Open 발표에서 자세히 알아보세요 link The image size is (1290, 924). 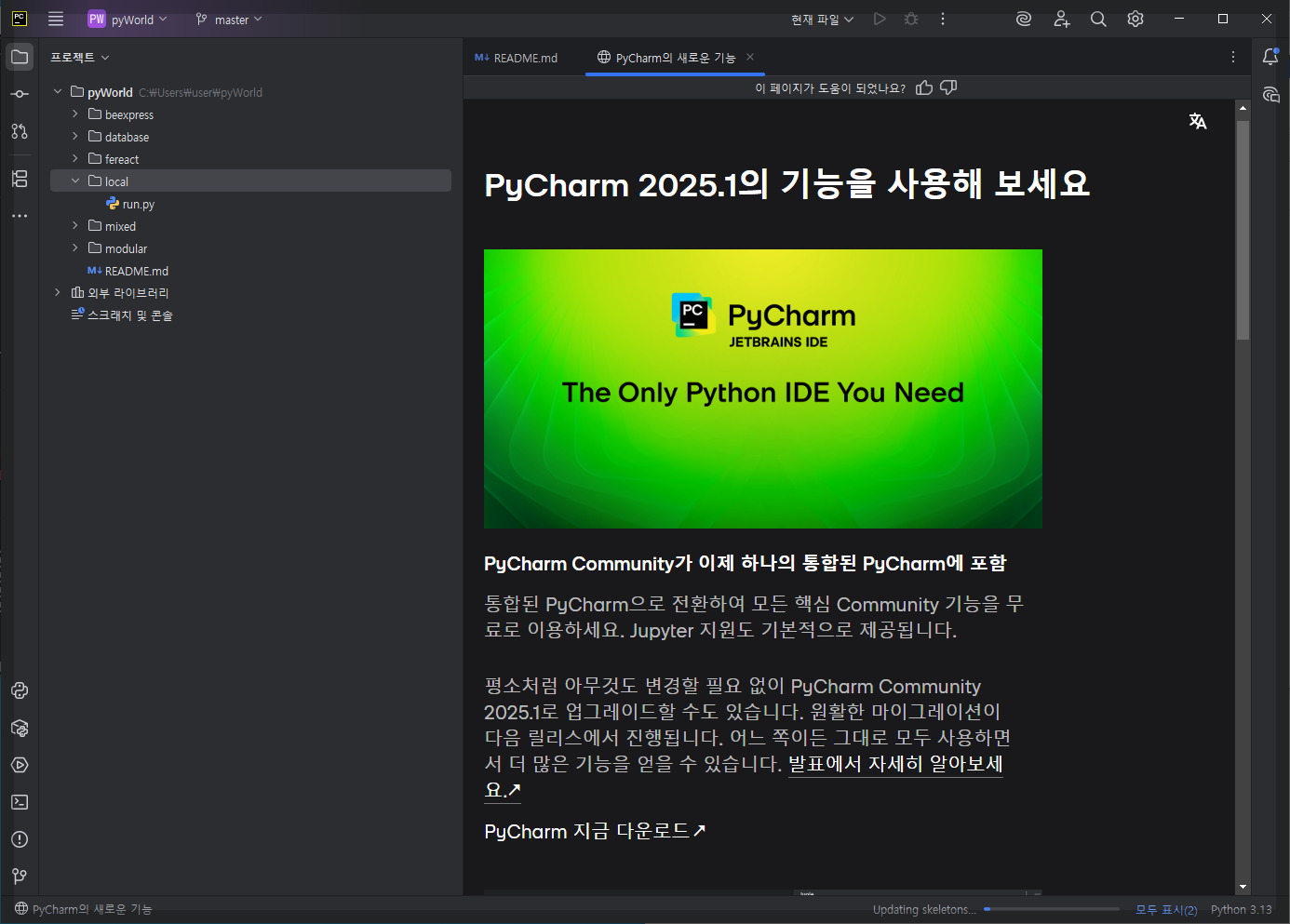coord(894,765)
